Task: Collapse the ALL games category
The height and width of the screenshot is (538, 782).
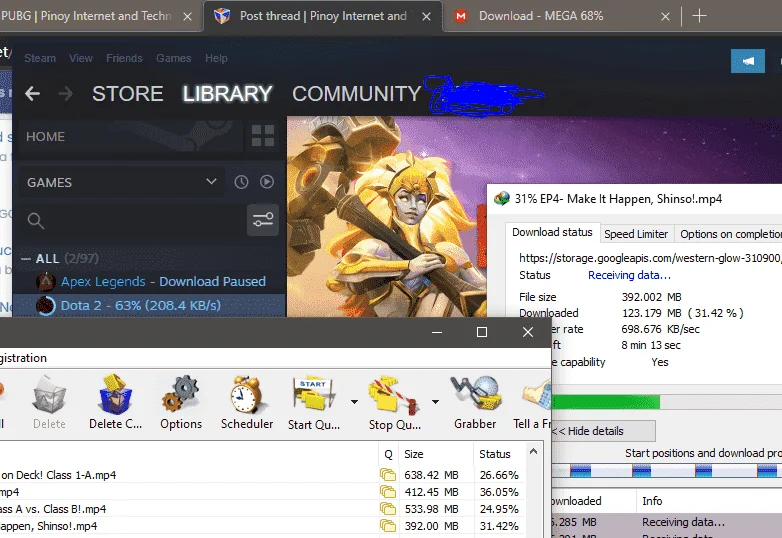Action: coord(26,259)
